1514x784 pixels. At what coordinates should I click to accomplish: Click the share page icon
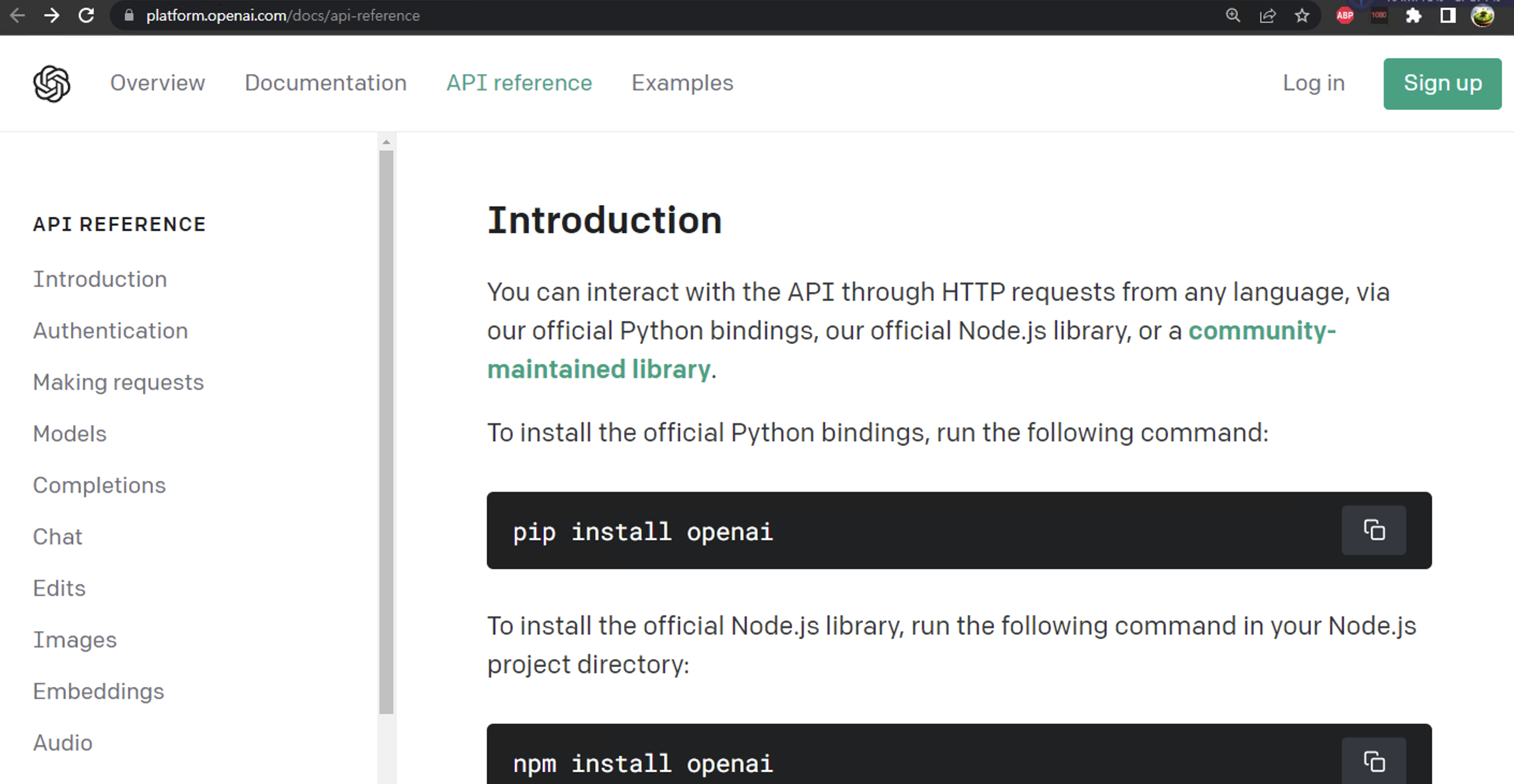tap(1268, 16)
